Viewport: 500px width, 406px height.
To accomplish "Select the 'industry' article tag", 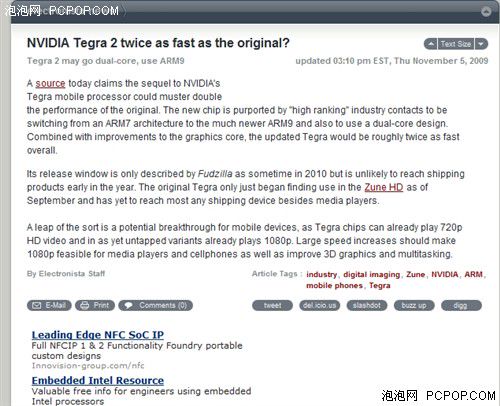I will 322,274.
